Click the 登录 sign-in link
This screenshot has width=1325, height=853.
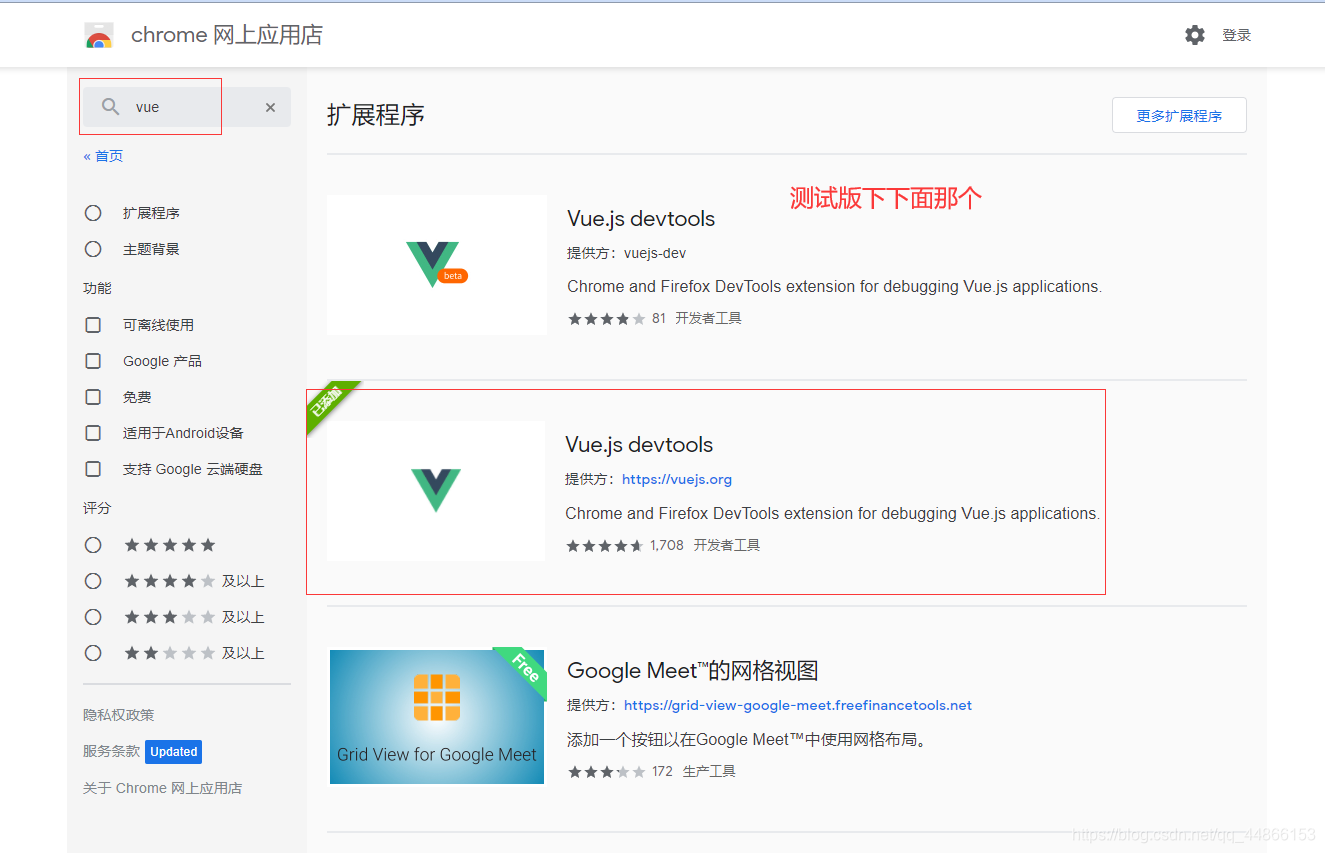click(x=1237, y=35)
